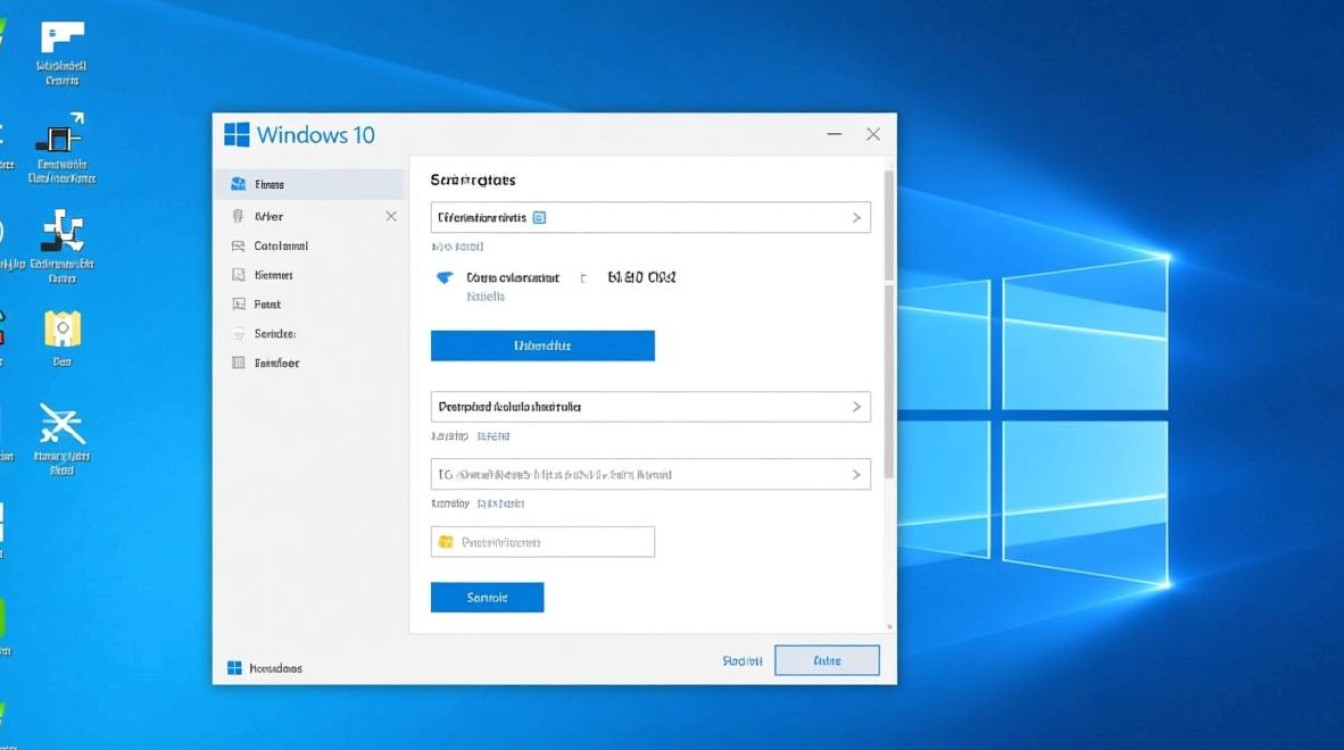The image size is (1344, 750).
Task: Open the top white desktop icon
Action: click(62, 38)
